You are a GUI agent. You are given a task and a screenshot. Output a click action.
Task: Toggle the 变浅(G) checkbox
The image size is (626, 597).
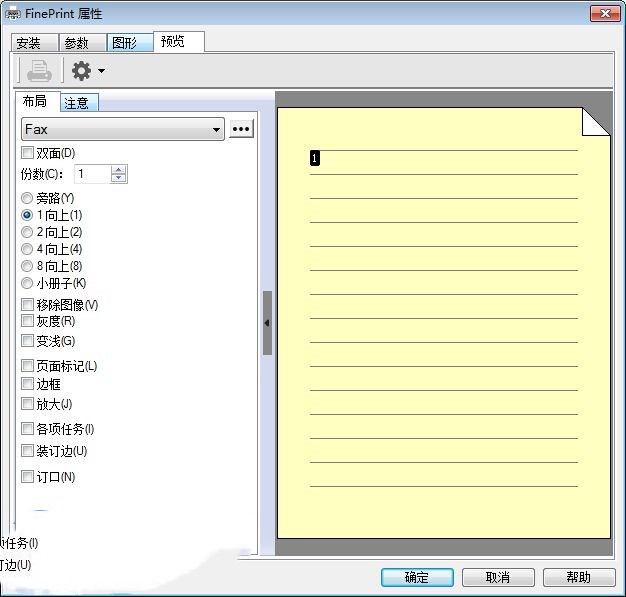[48, 341]
